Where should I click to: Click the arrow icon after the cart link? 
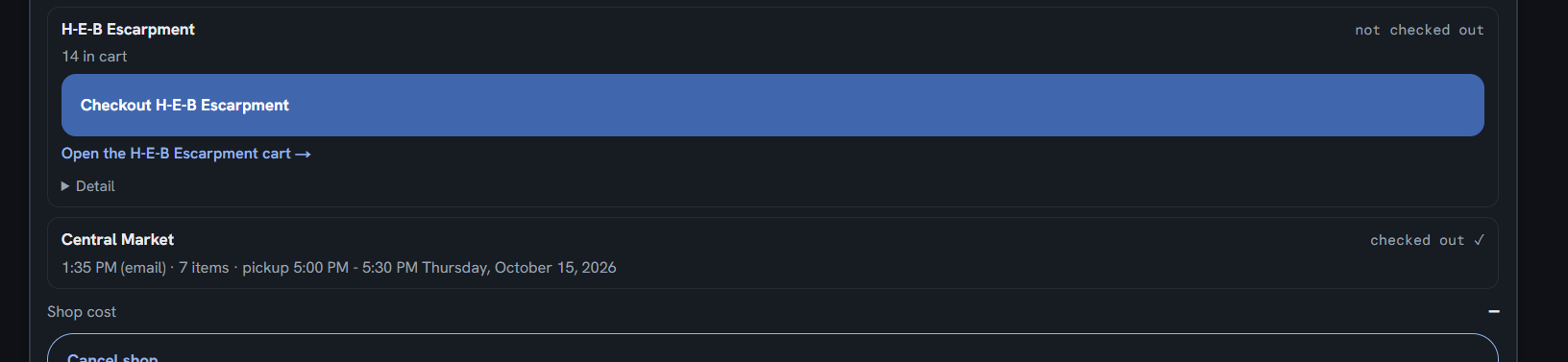303,155
